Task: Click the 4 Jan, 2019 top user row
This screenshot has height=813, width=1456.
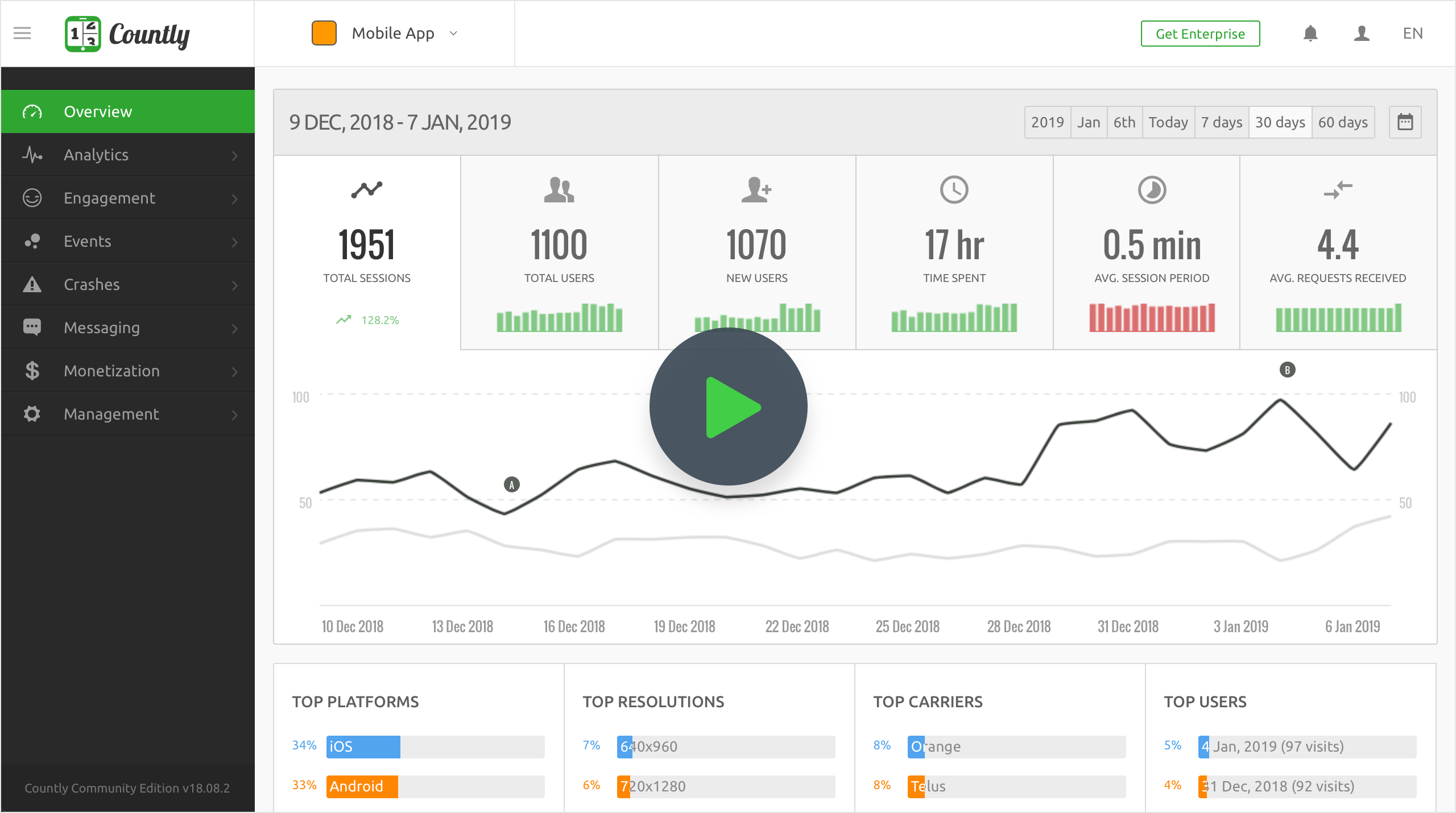Action: (1308, 746)
